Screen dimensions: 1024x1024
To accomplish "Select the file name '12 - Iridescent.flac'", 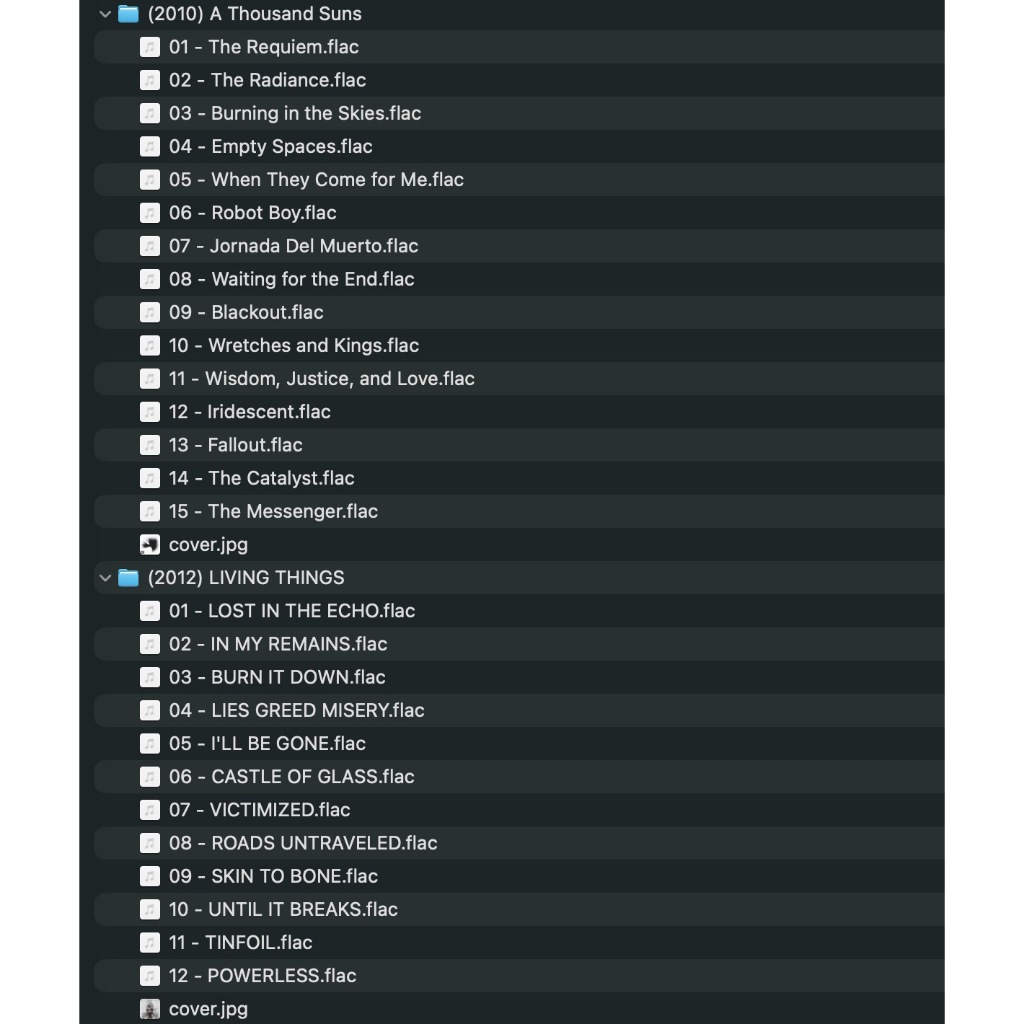I will click(x=249, y=412).
